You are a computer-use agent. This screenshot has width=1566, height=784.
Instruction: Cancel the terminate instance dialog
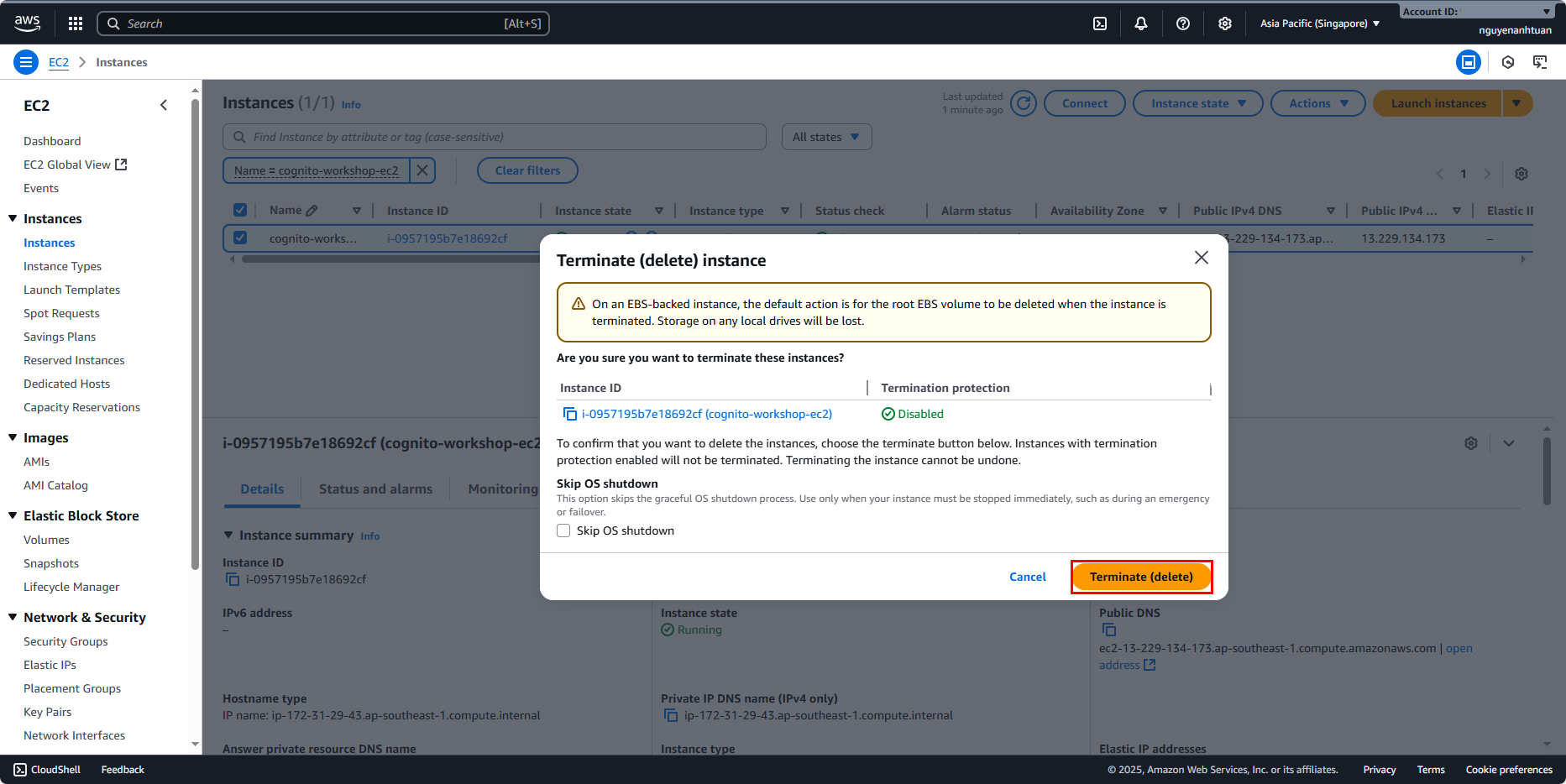click(x=1027, y=577)
